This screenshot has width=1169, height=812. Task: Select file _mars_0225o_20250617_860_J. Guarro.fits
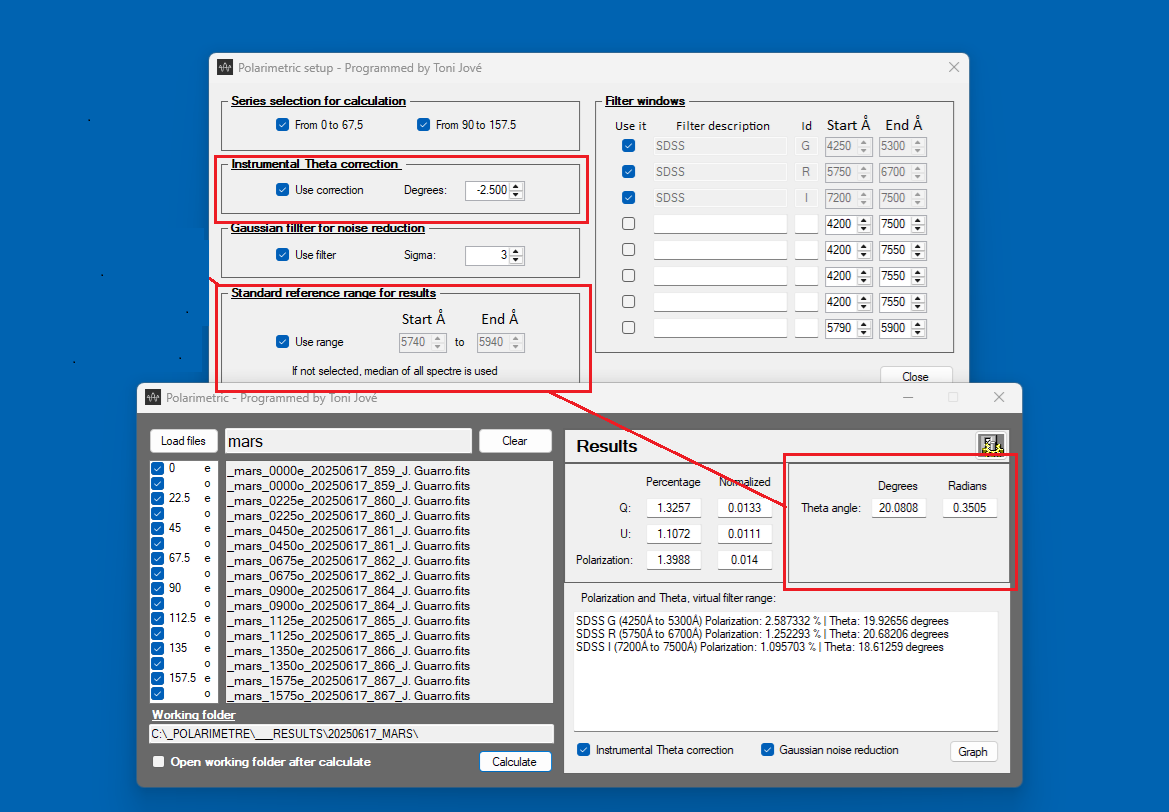click(x=349, y=515)
